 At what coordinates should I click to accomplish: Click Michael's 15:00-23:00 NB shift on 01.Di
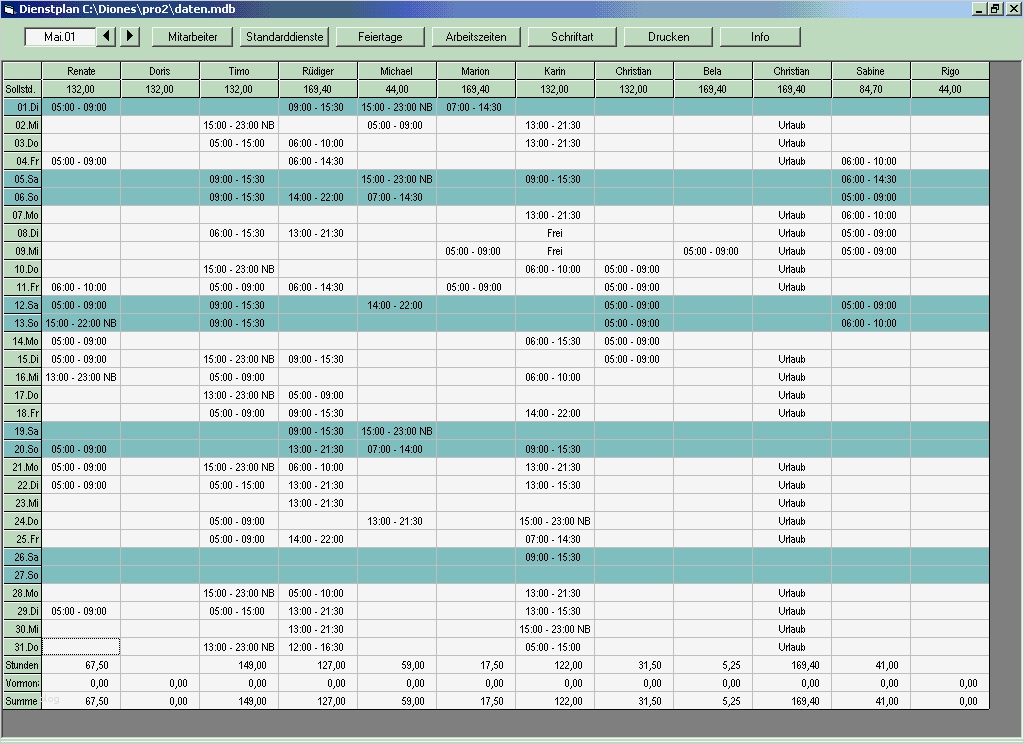pos(396,107)
